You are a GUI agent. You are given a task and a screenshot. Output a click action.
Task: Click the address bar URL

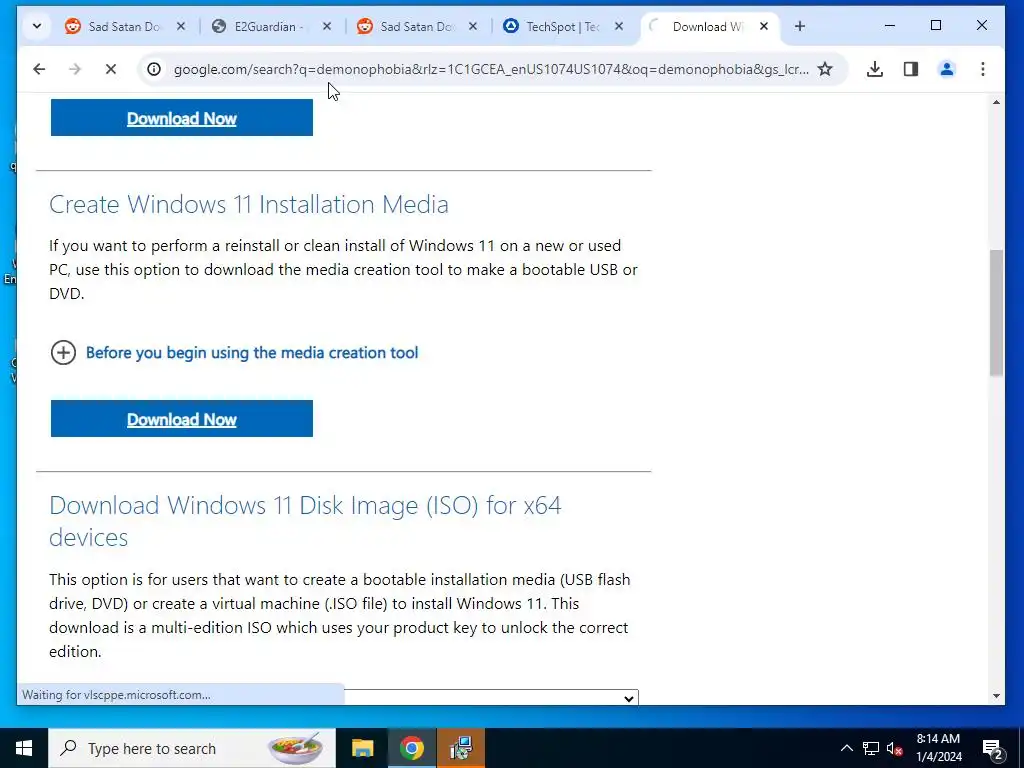coord(491,69)
